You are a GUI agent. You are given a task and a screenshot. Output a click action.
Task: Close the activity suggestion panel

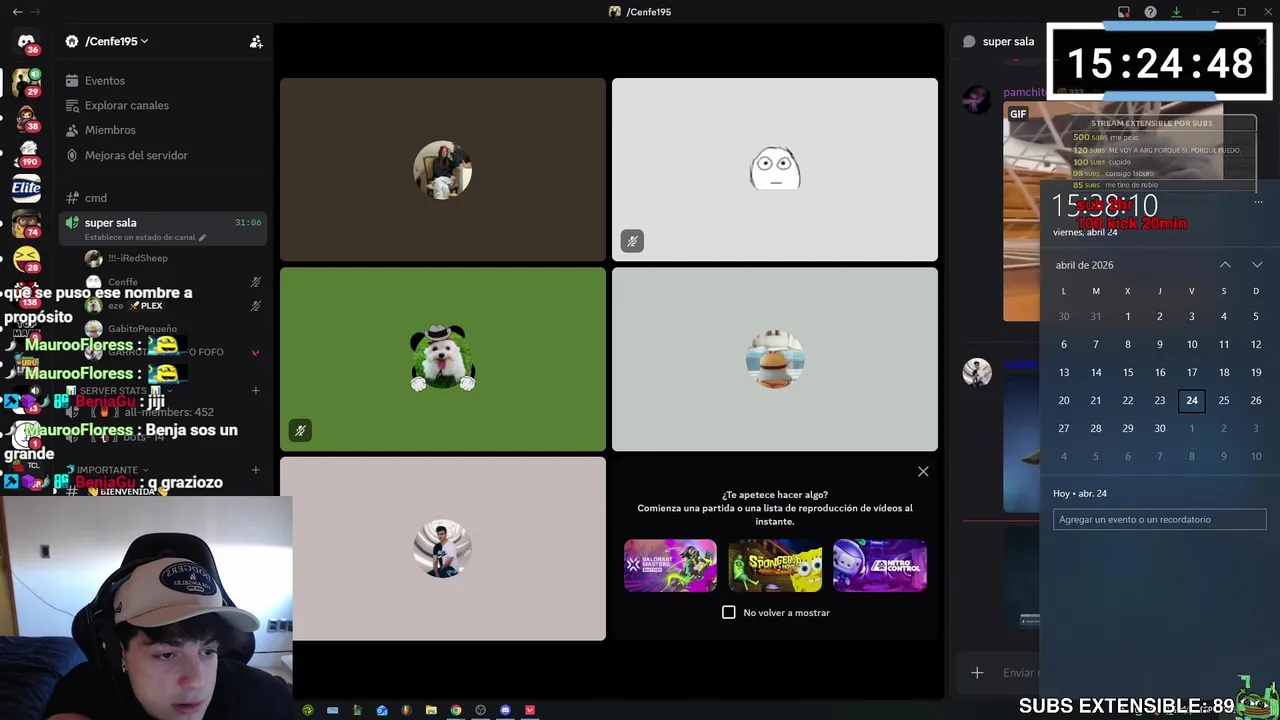(923, 471)
